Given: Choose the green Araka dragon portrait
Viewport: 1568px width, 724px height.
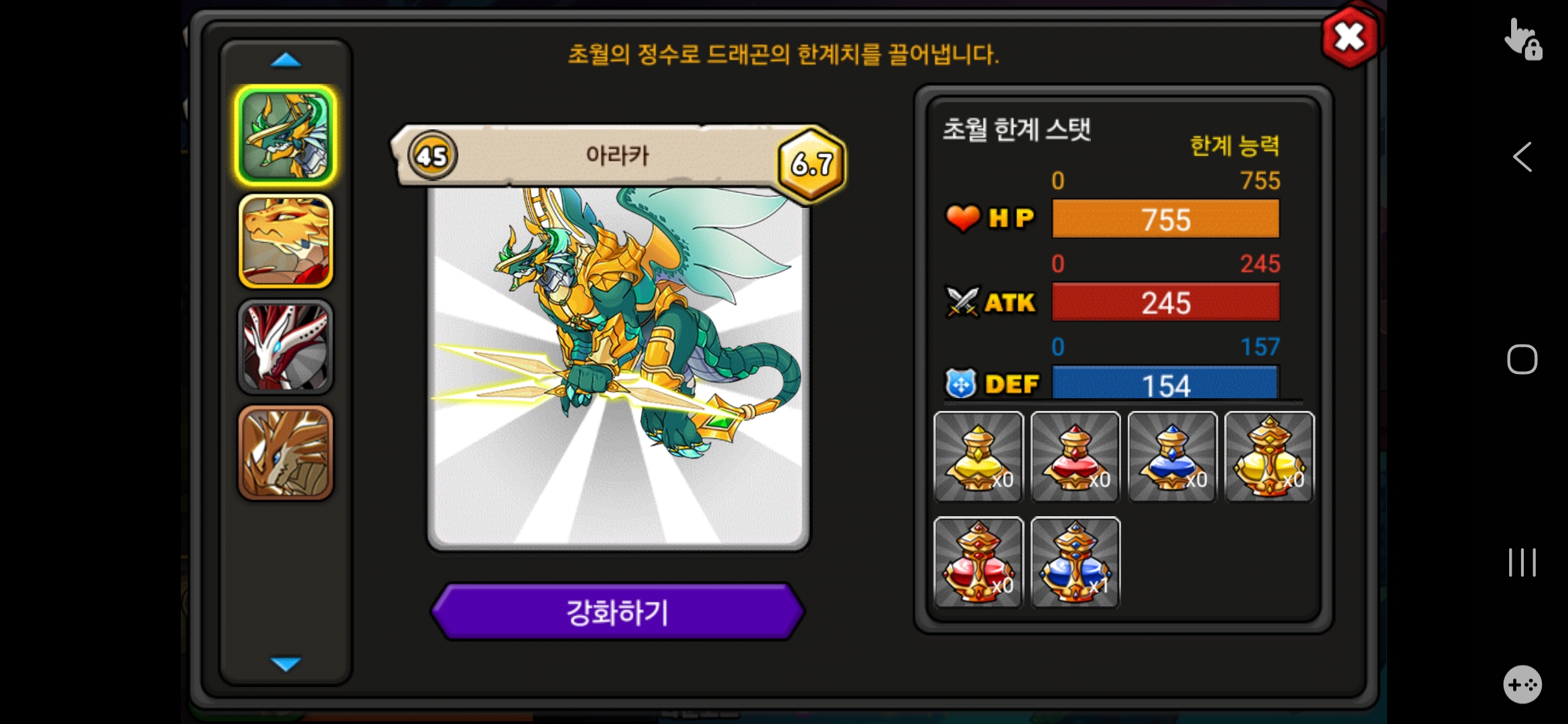Looking at the screenshot, I should [285, 135].
